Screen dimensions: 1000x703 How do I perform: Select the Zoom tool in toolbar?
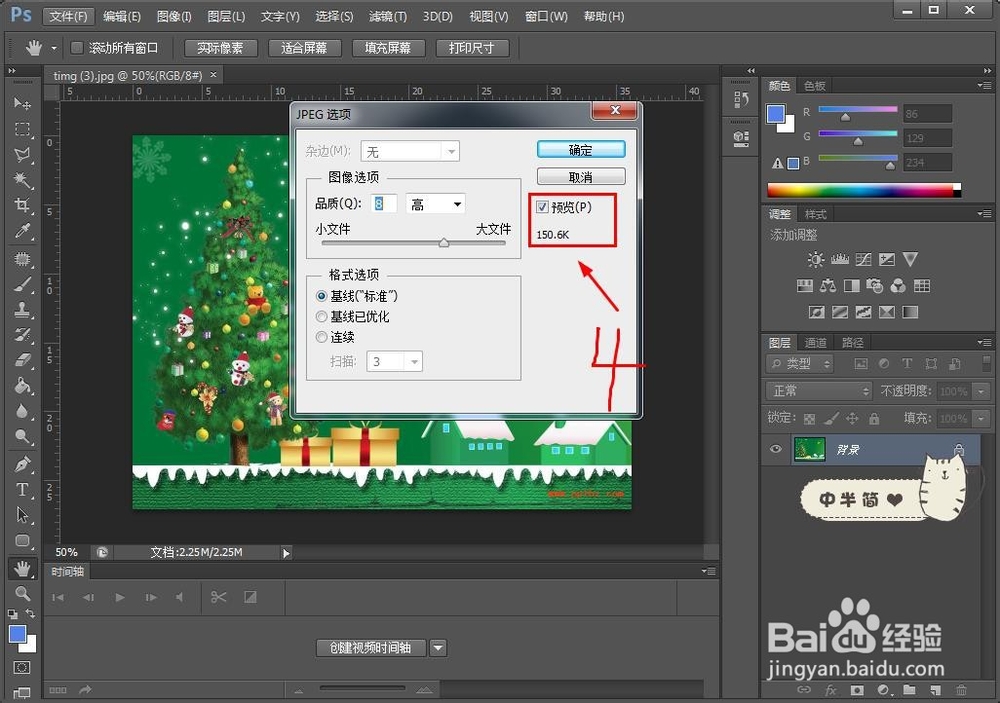(22, 593)
